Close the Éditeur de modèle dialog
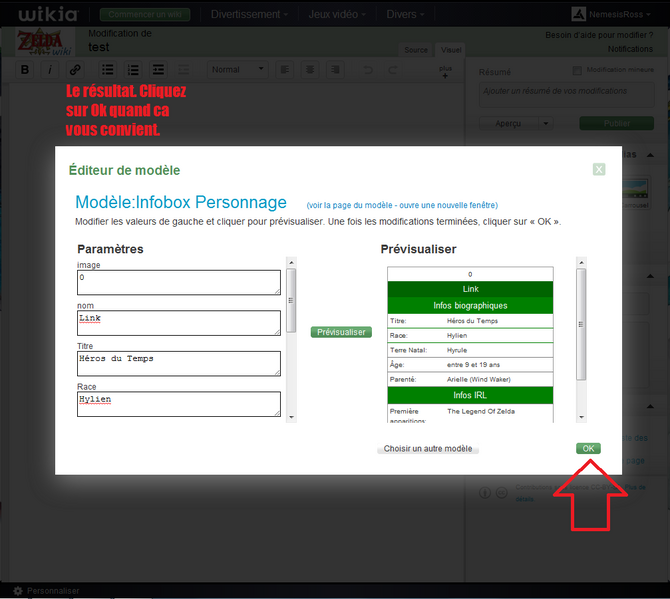This screenshot has width=670, height=599. [x=598, y=169]
